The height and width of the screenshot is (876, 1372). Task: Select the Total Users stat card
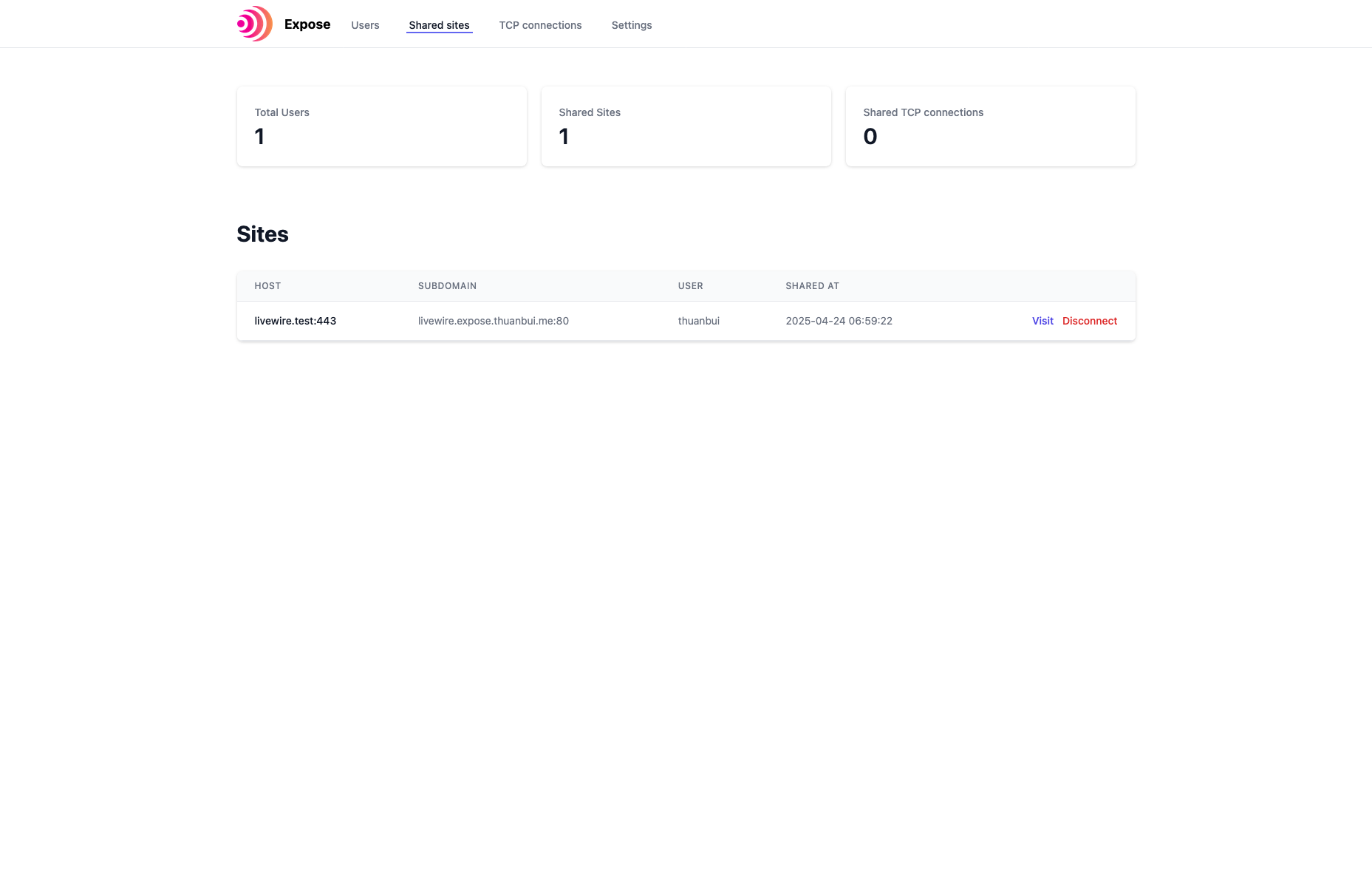(381, 126)
